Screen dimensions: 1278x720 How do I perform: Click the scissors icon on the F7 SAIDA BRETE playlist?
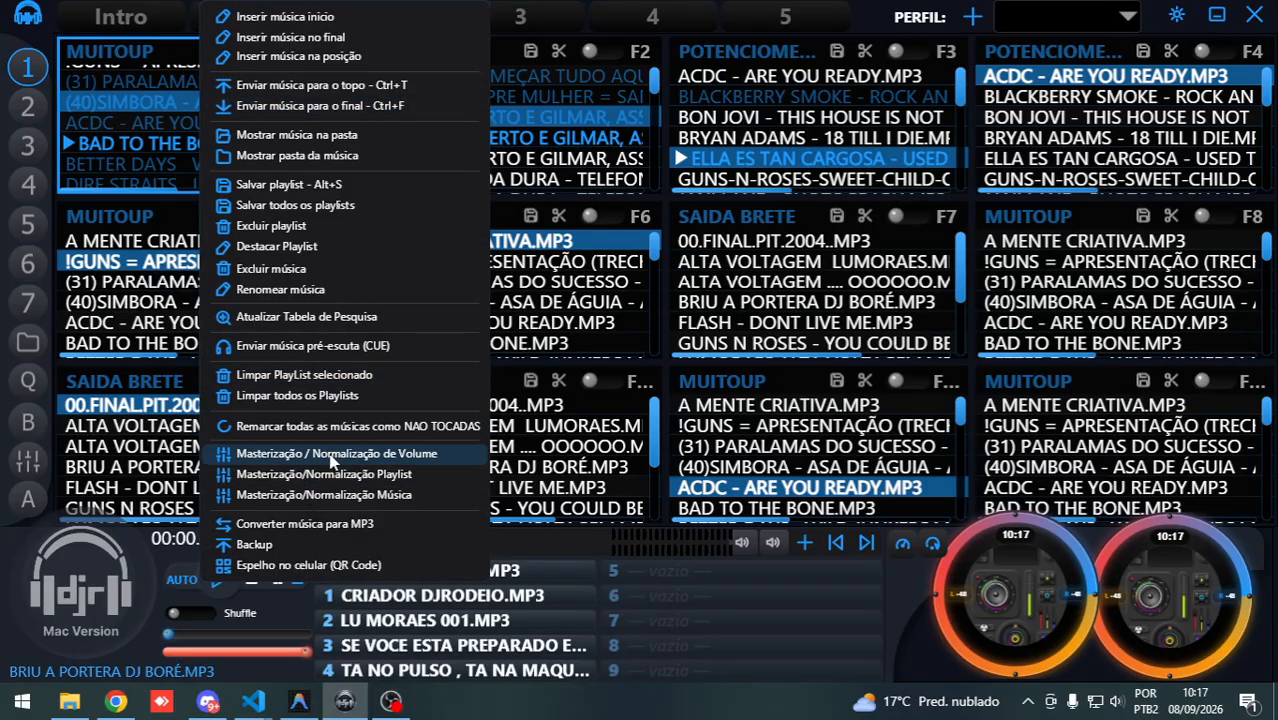pyautogui.click(x=865, y=216)
